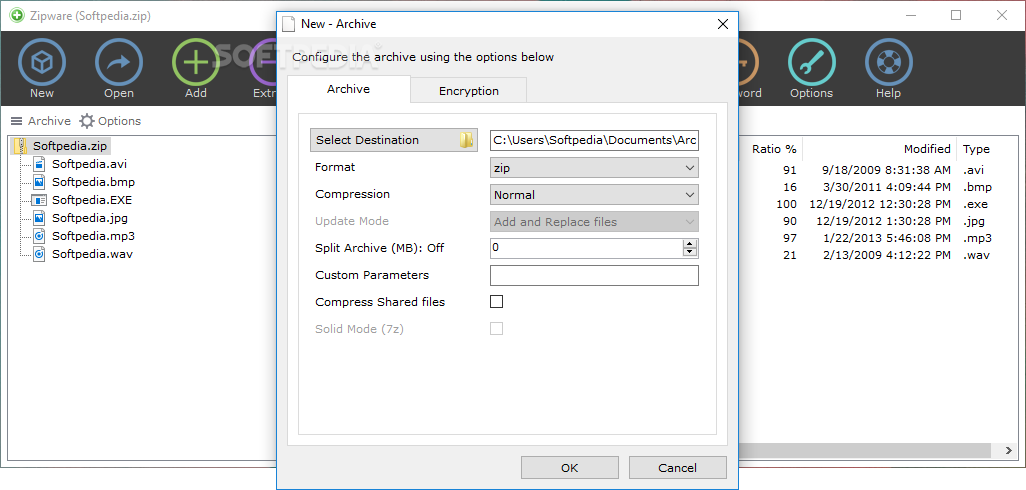1026x490 pixels.
Task: Confirm the dialog with OK
Action: [x=569, y=468]
